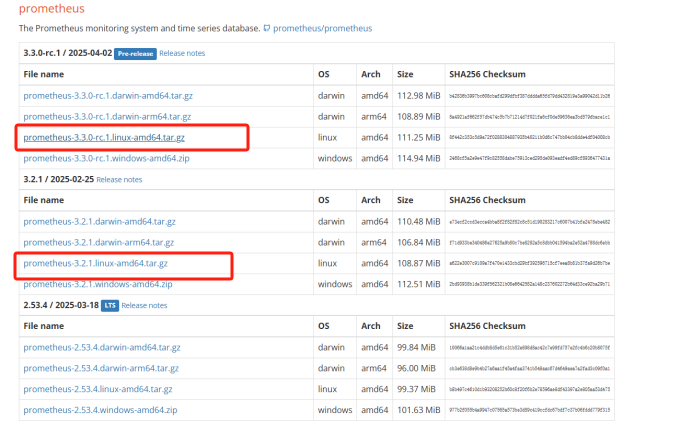Viewport: 692px width, 436px height.
Task: Click the 101.63 MiB size cell
Action: pos(418,410)
